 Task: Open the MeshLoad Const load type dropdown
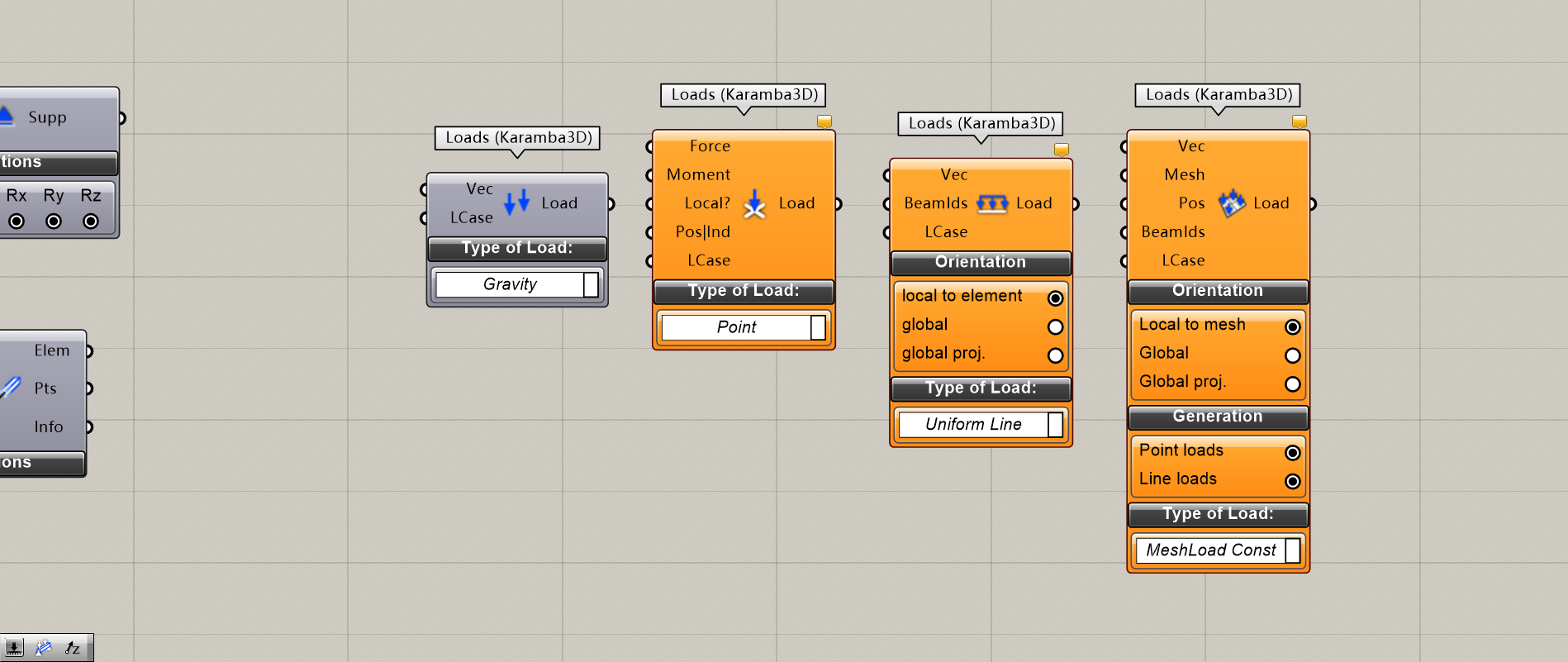1292,550
